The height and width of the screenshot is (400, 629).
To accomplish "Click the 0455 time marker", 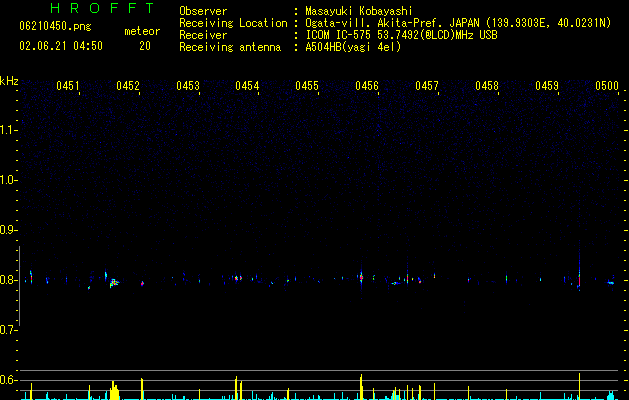I will click(x=307, y=86).
